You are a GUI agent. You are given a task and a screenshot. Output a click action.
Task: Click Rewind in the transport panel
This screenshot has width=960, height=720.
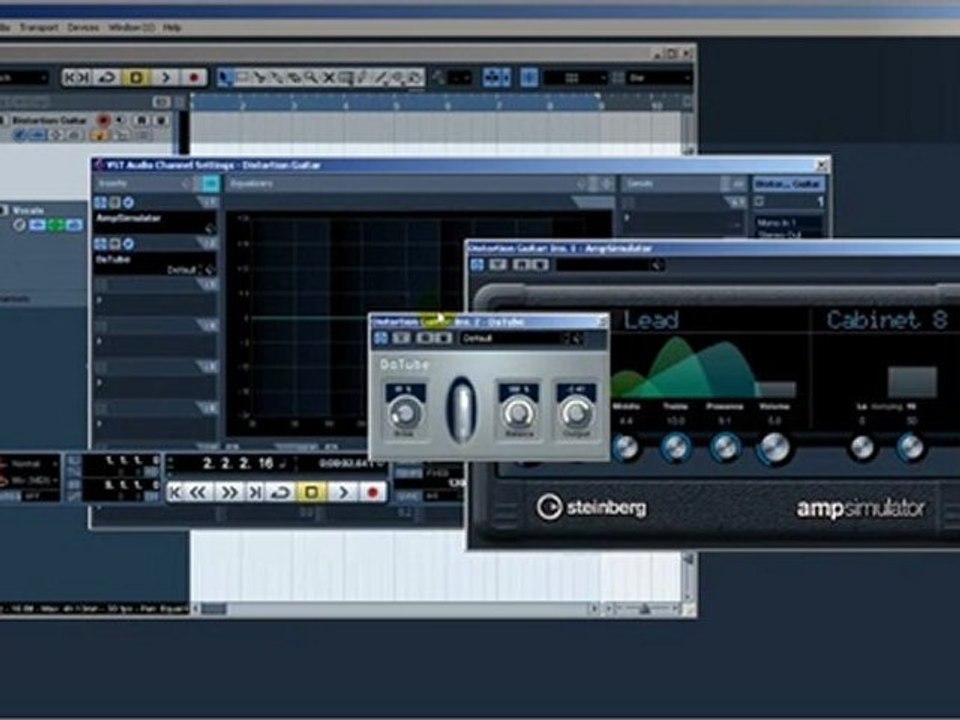(198, 492)
